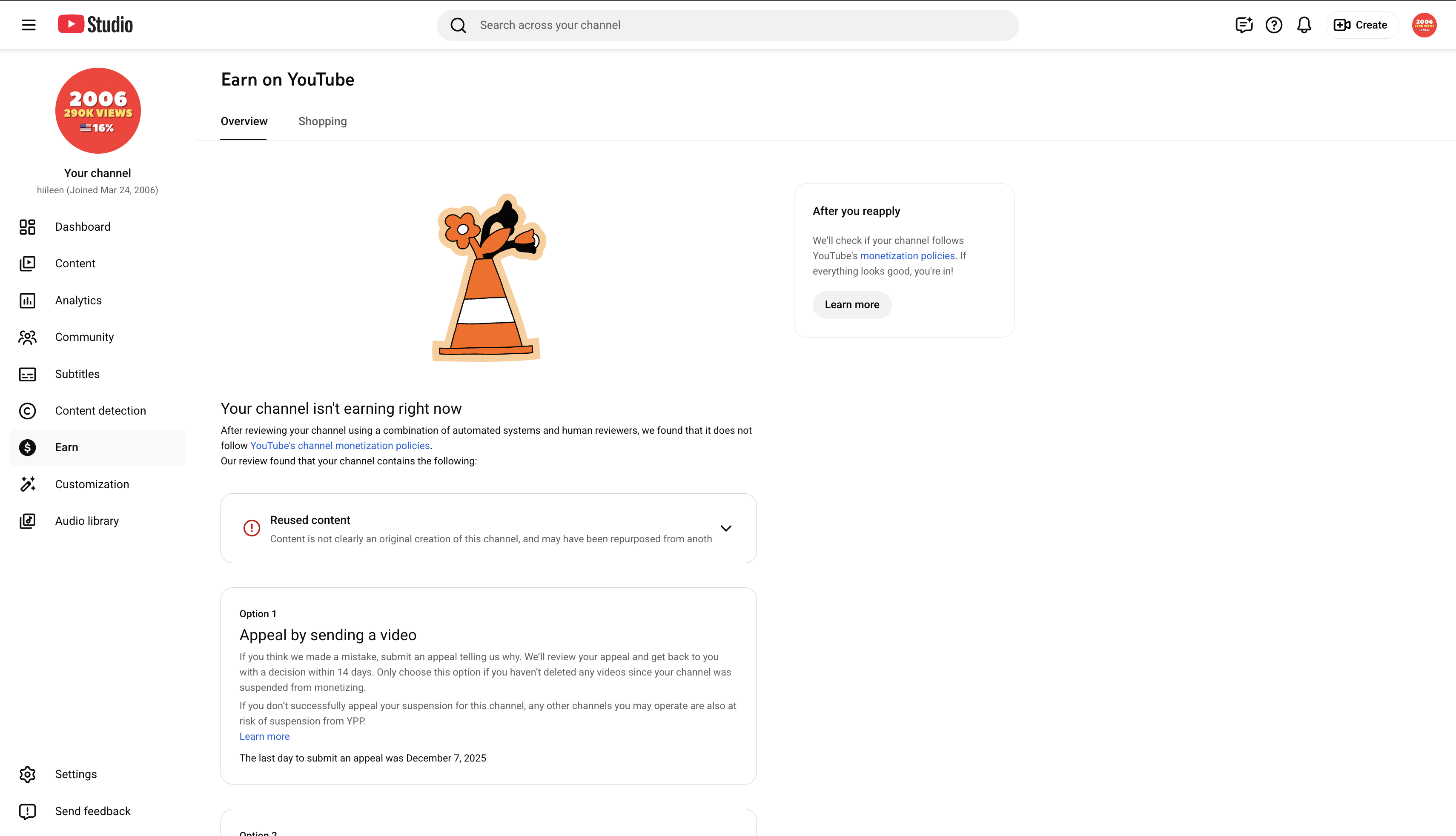Click the Earn on YouTube page title
Image resolution: width=1456 pixels, height=836 pixels.
(x=288, y=80)
